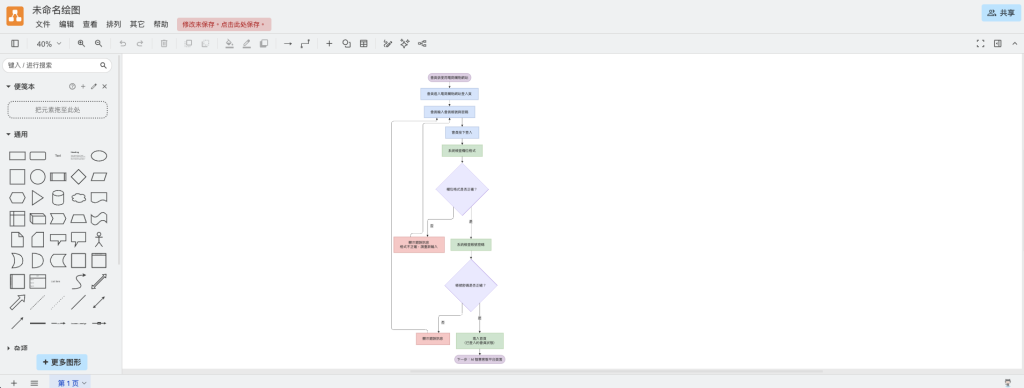
Task: Open the 其它 menu
Action: [137, 24]
